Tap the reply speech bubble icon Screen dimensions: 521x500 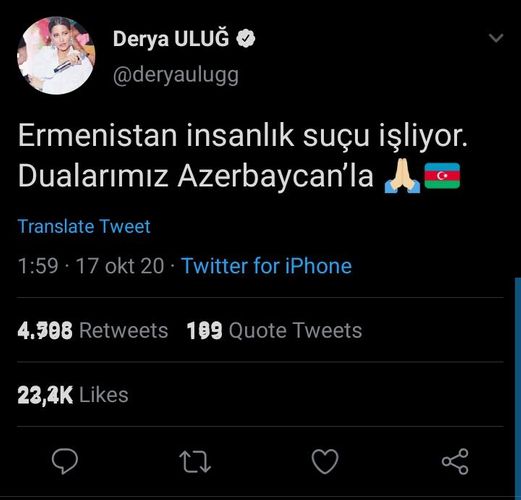point(65,461)
